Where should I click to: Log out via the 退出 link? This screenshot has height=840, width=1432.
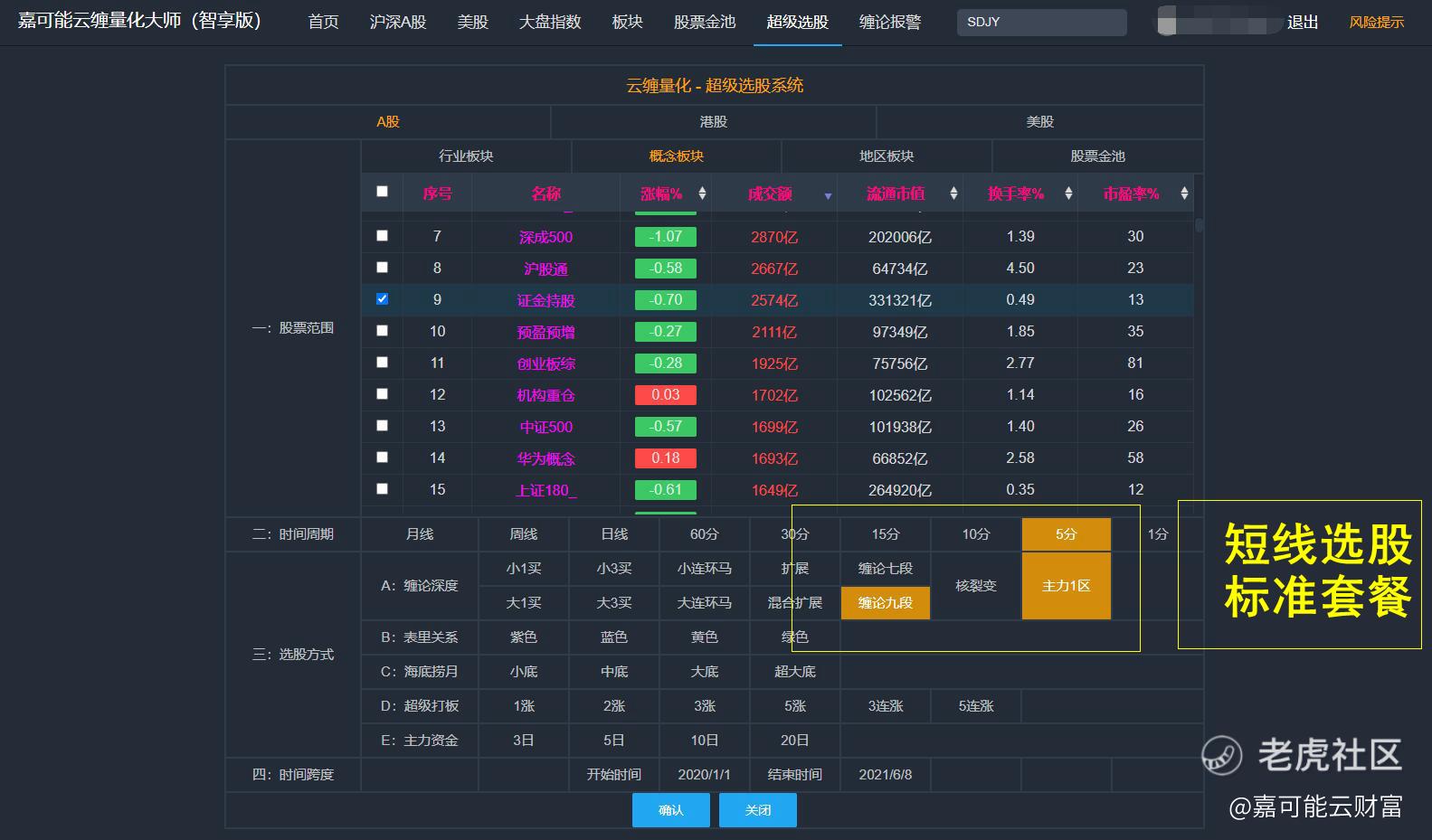click(1303, 22)
